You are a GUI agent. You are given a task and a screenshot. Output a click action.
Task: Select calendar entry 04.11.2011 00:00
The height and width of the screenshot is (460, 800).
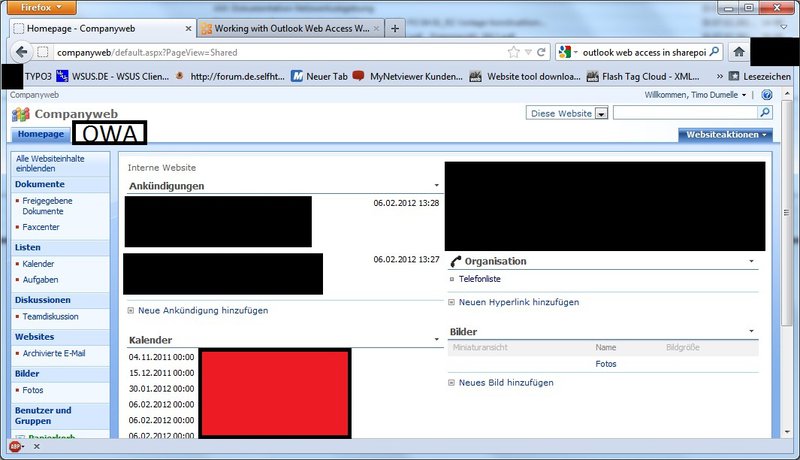pos(161,357)
